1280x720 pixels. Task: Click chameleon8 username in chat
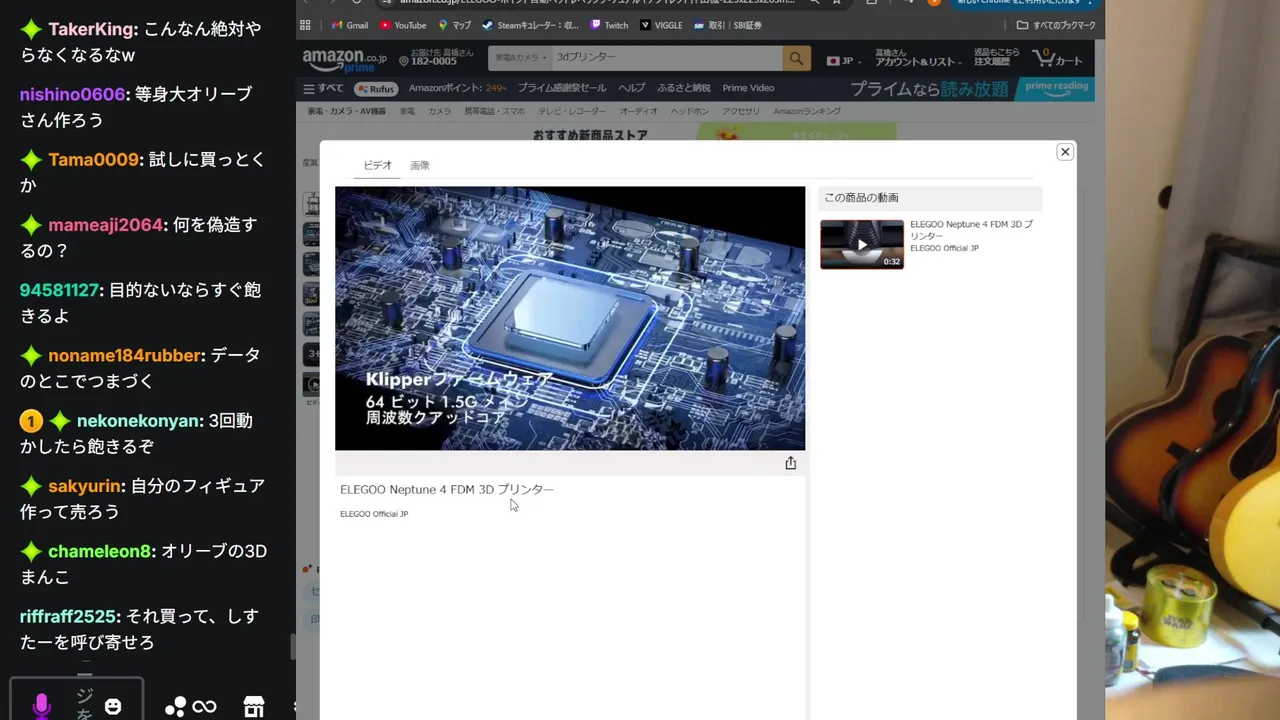tap(99, 551)
